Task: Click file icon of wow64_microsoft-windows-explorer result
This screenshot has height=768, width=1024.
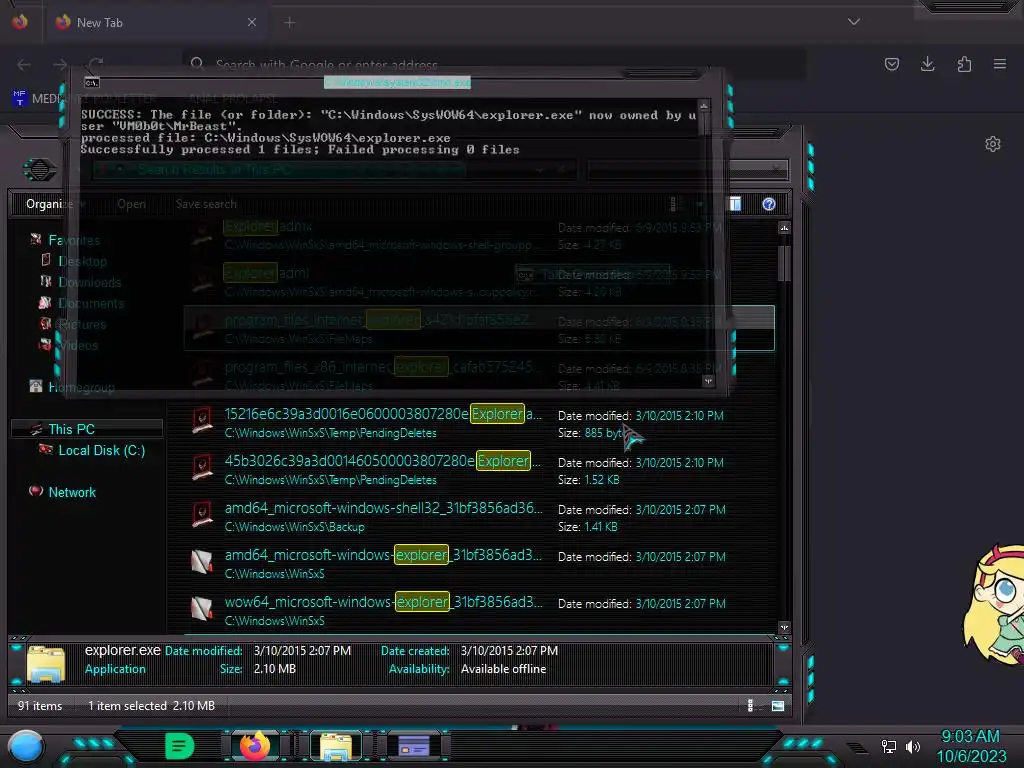Action: pos(202,608)
